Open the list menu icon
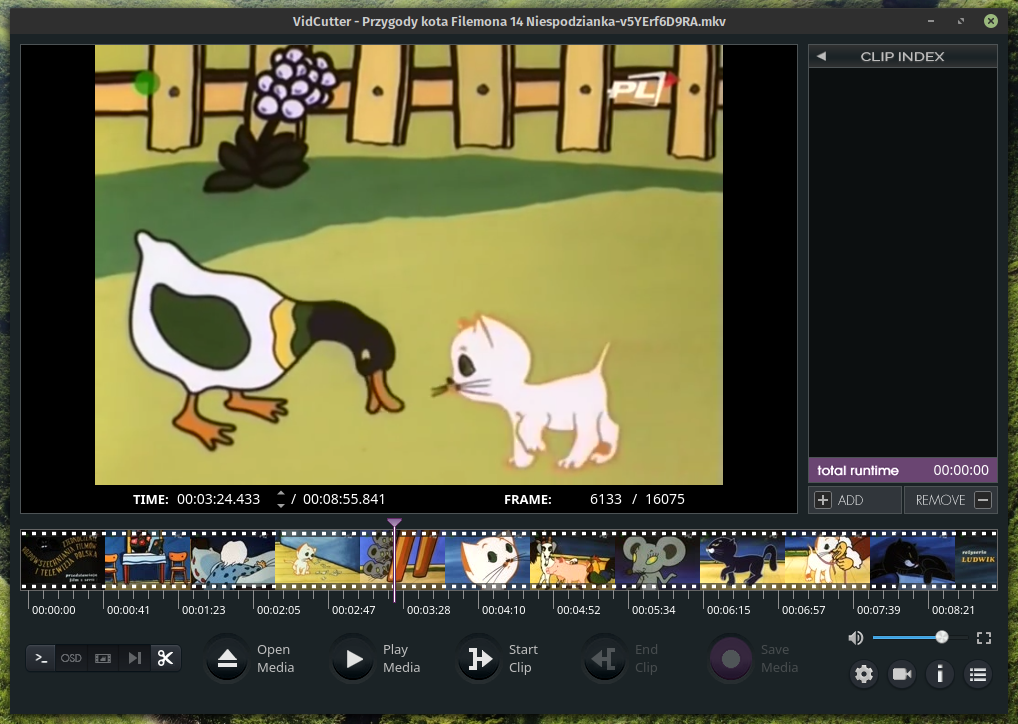 (x=978, y=674)
